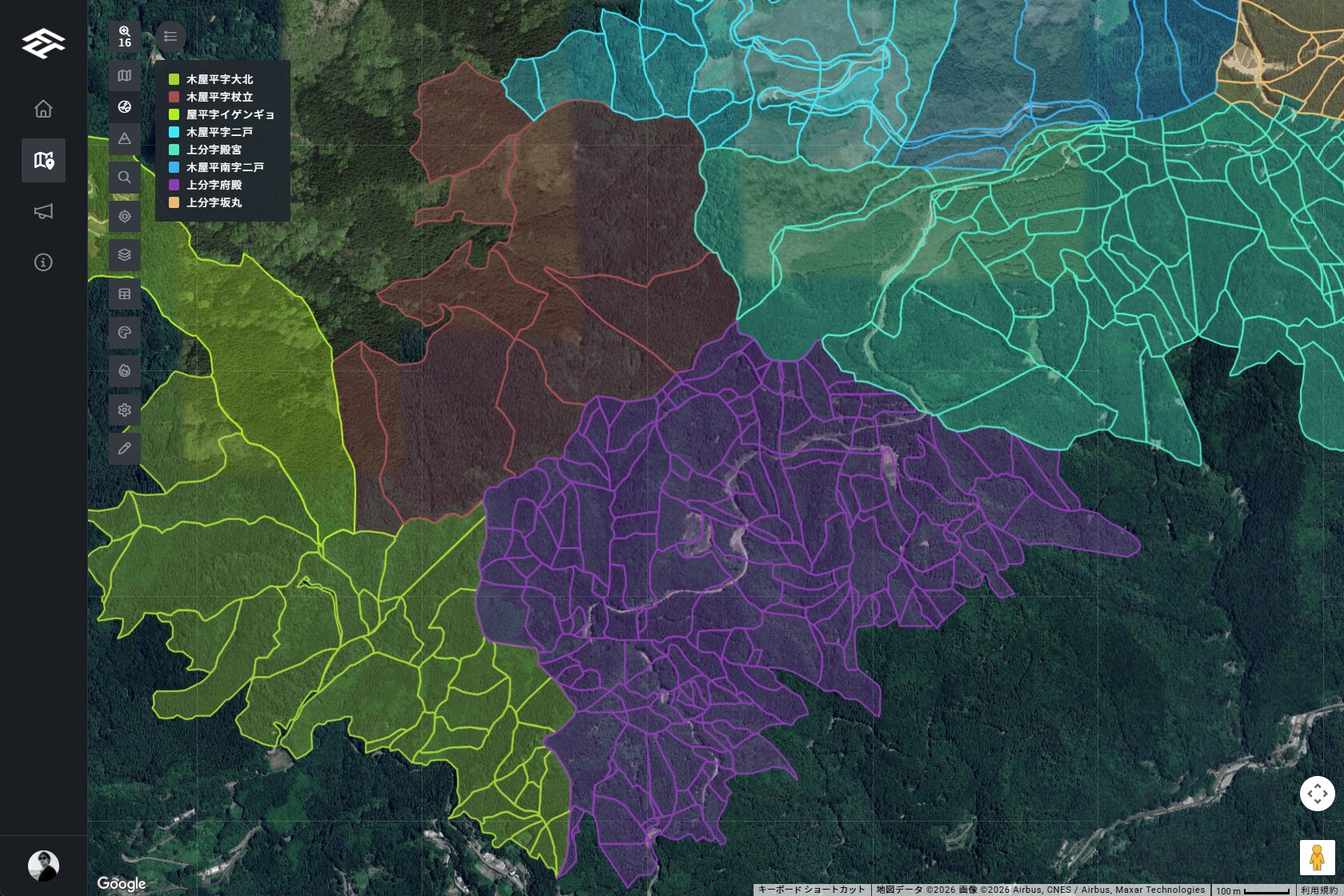Switch to the standard map basemap icon

124,76
